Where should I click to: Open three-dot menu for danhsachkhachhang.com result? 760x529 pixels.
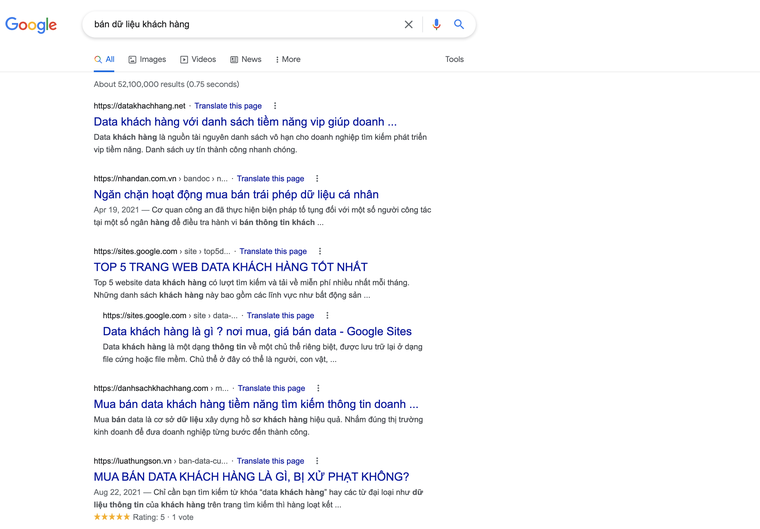318,388
